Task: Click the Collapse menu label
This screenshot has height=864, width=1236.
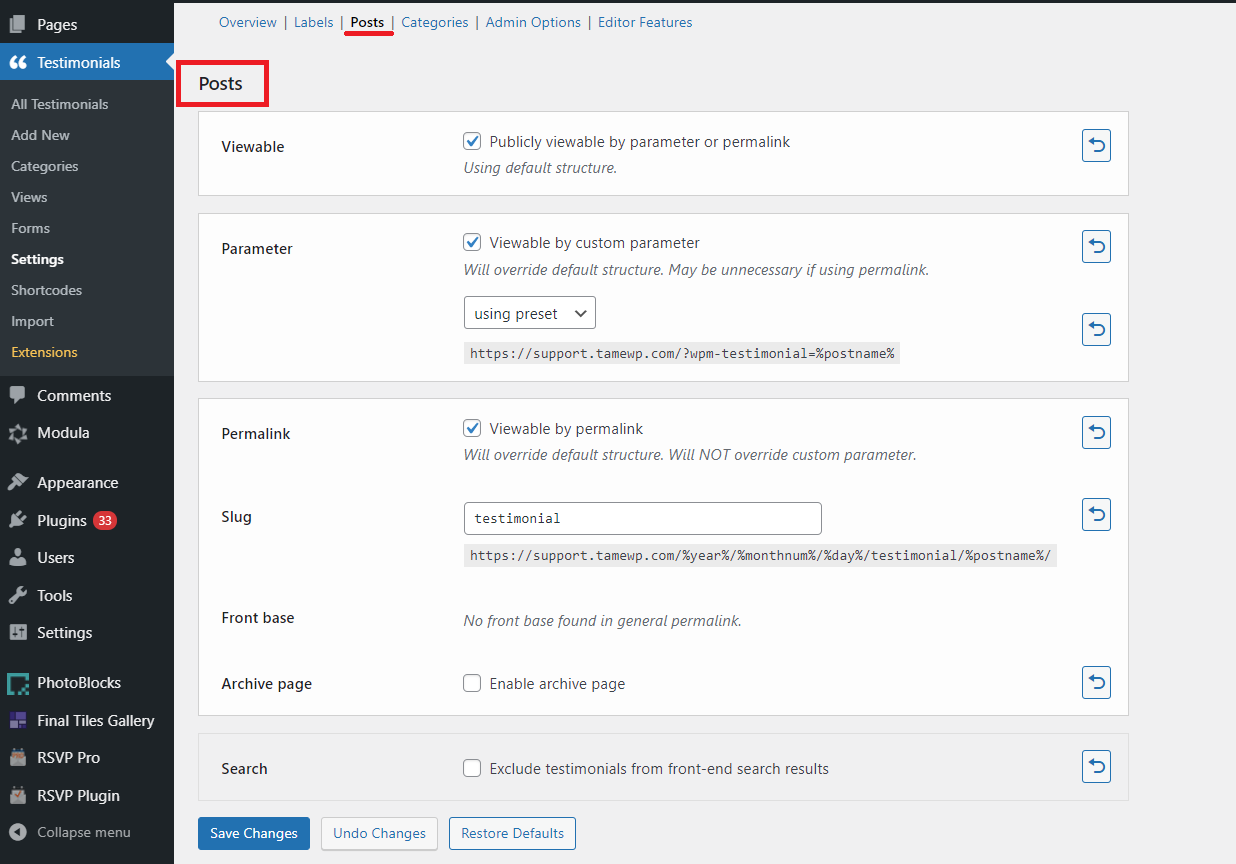Action: tap(84, 832)
